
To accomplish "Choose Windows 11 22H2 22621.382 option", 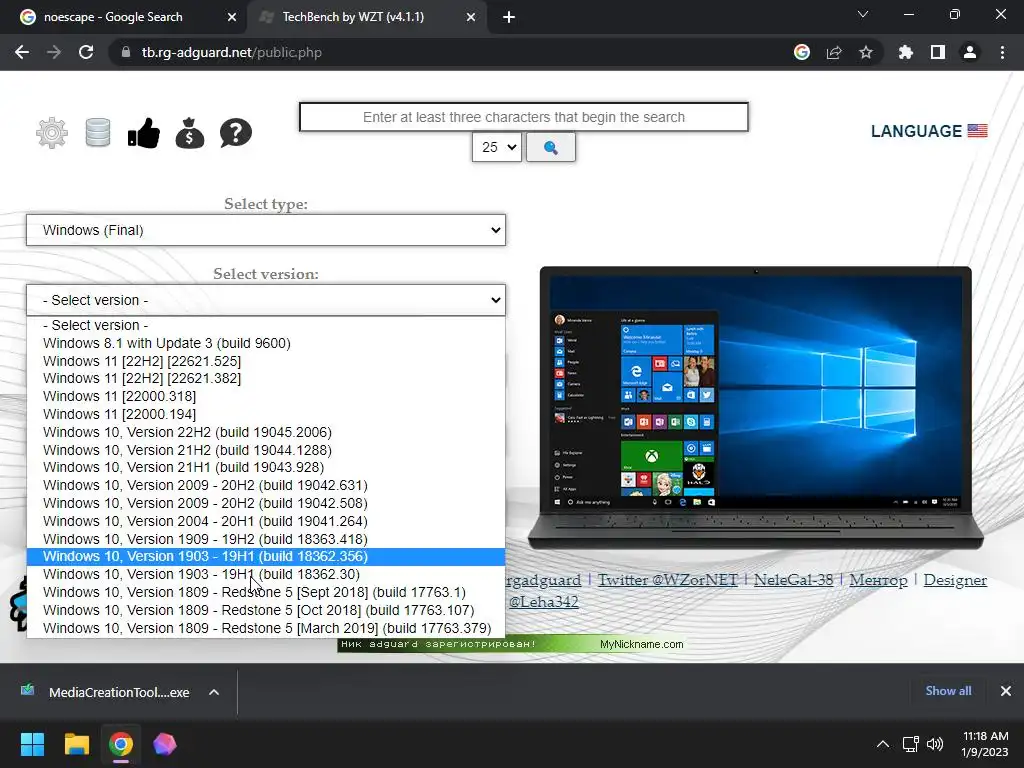I will pos(266,378).
